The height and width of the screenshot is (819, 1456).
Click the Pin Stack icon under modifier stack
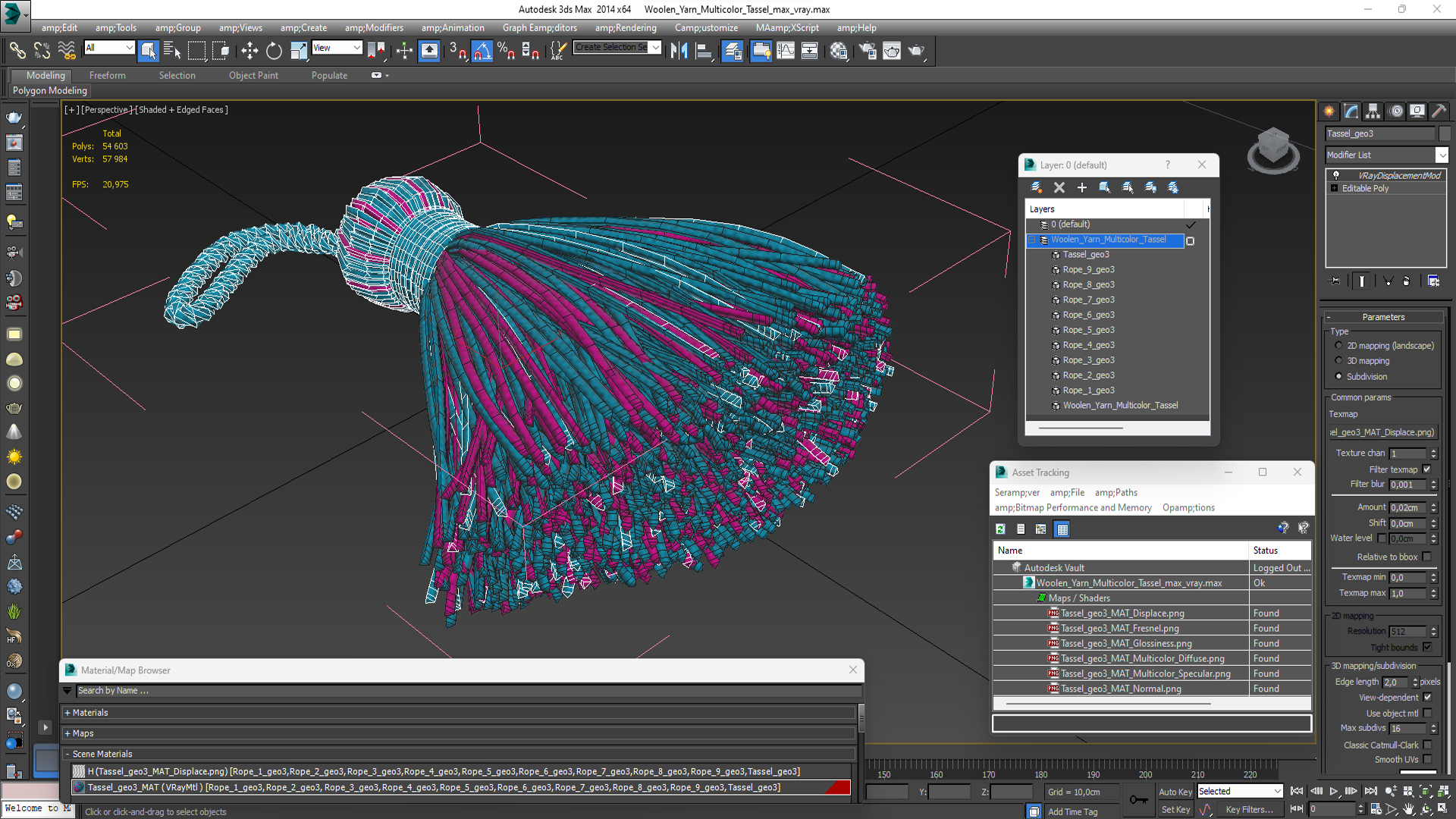pos(1335,281)
